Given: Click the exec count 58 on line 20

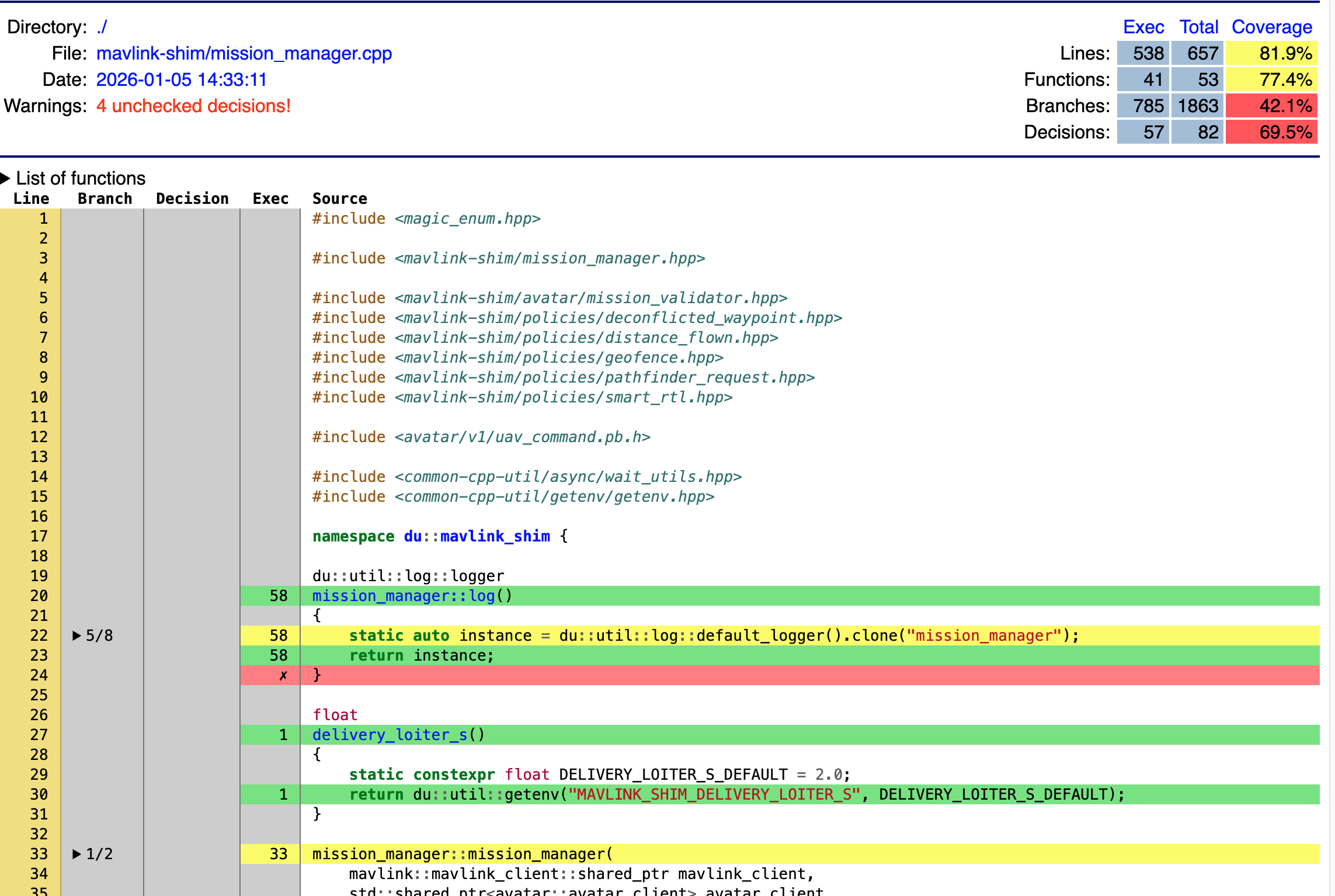Looking at the screenshot, I should pos(279,596).
